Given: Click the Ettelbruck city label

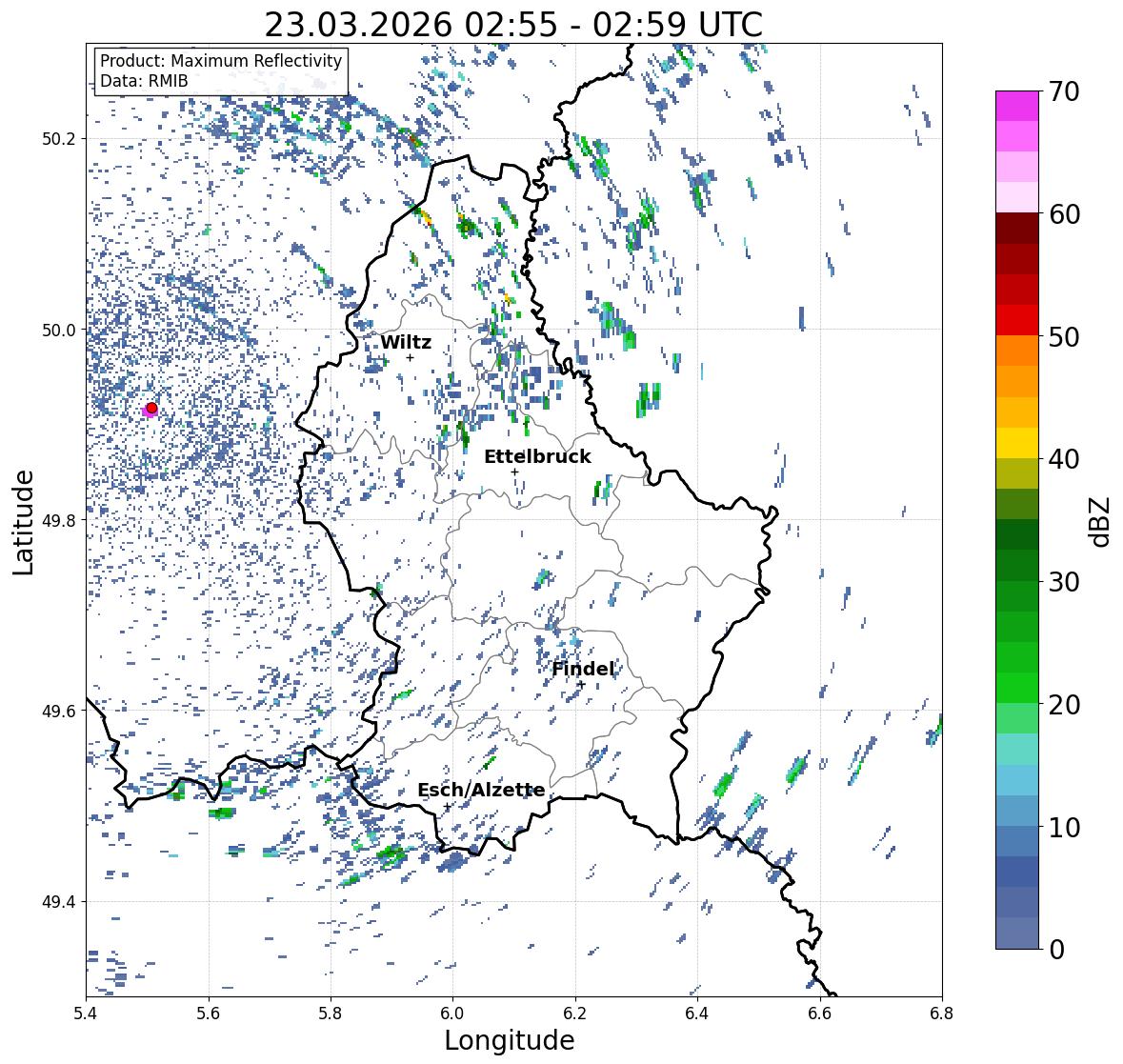Looking at the screenshot, I should coord(537,456).
